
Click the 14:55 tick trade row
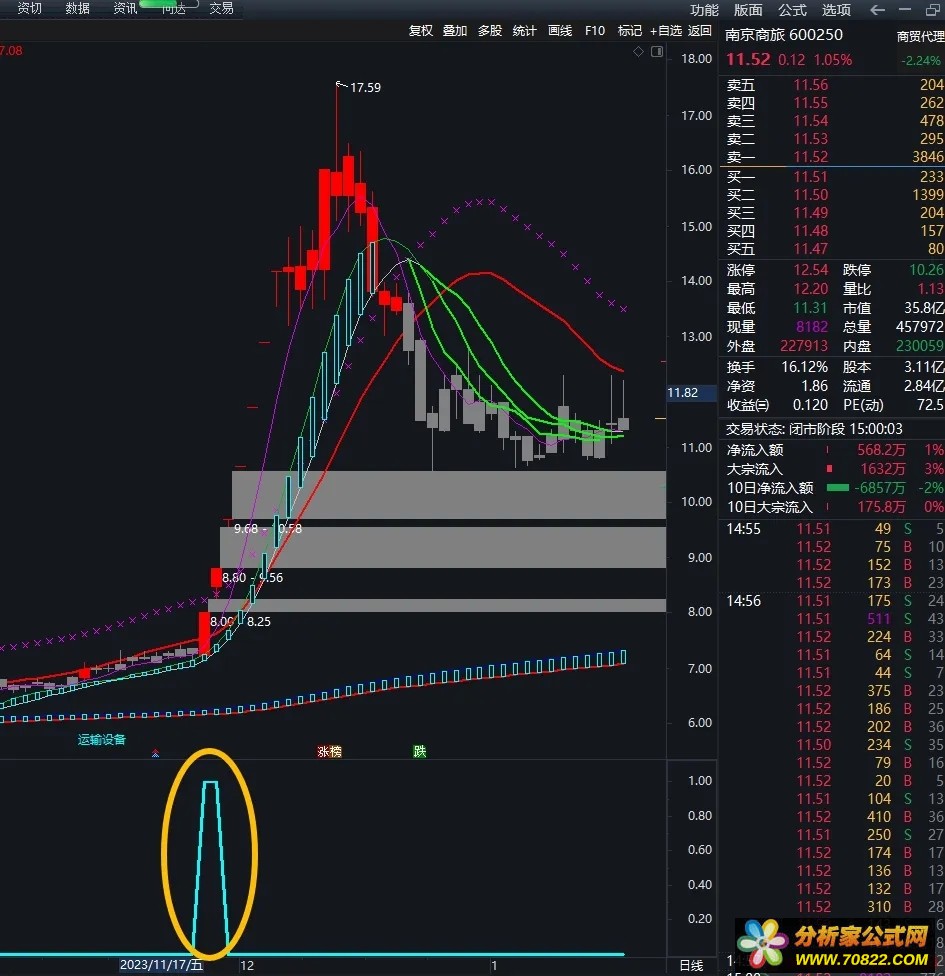(x=835, y=529)
